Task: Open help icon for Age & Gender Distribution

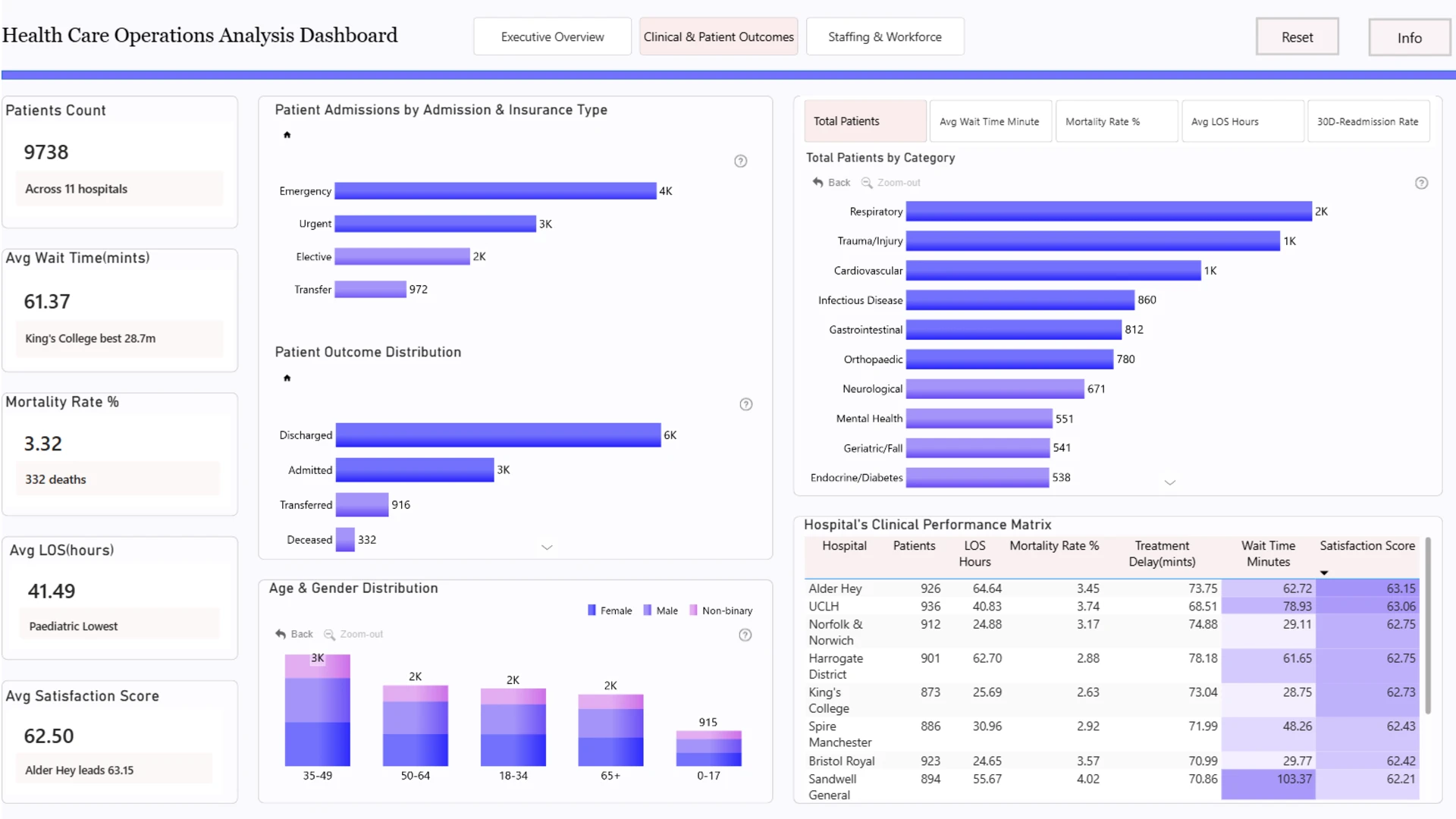Action: (x=745, y=635)
